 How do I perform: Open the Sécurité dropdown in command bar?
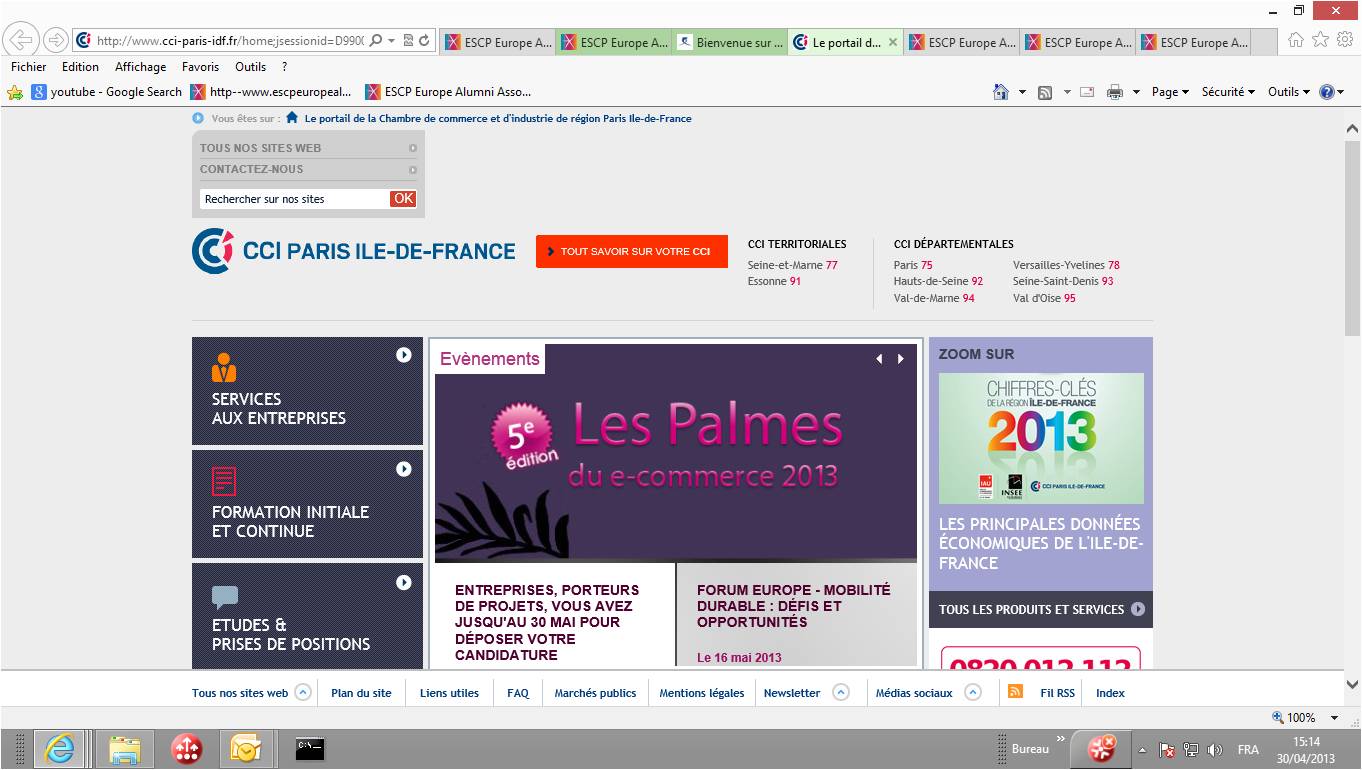tap(1228, 92)
